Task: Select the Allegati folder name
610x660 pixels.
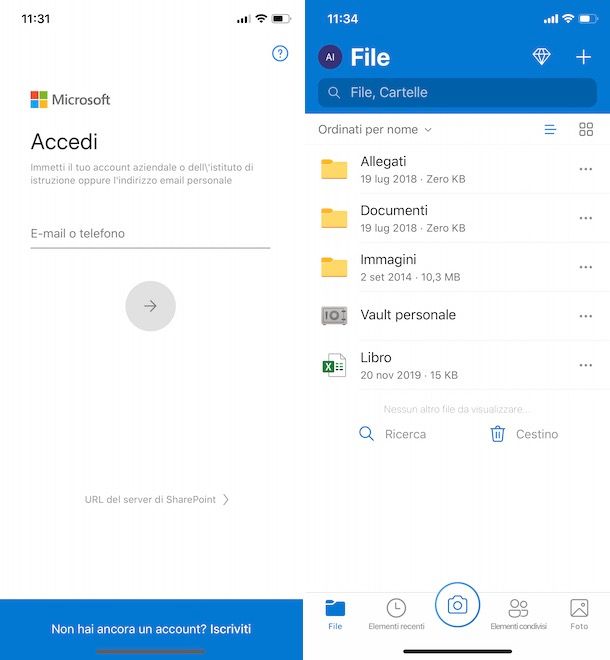Action: tap(383, 161)
